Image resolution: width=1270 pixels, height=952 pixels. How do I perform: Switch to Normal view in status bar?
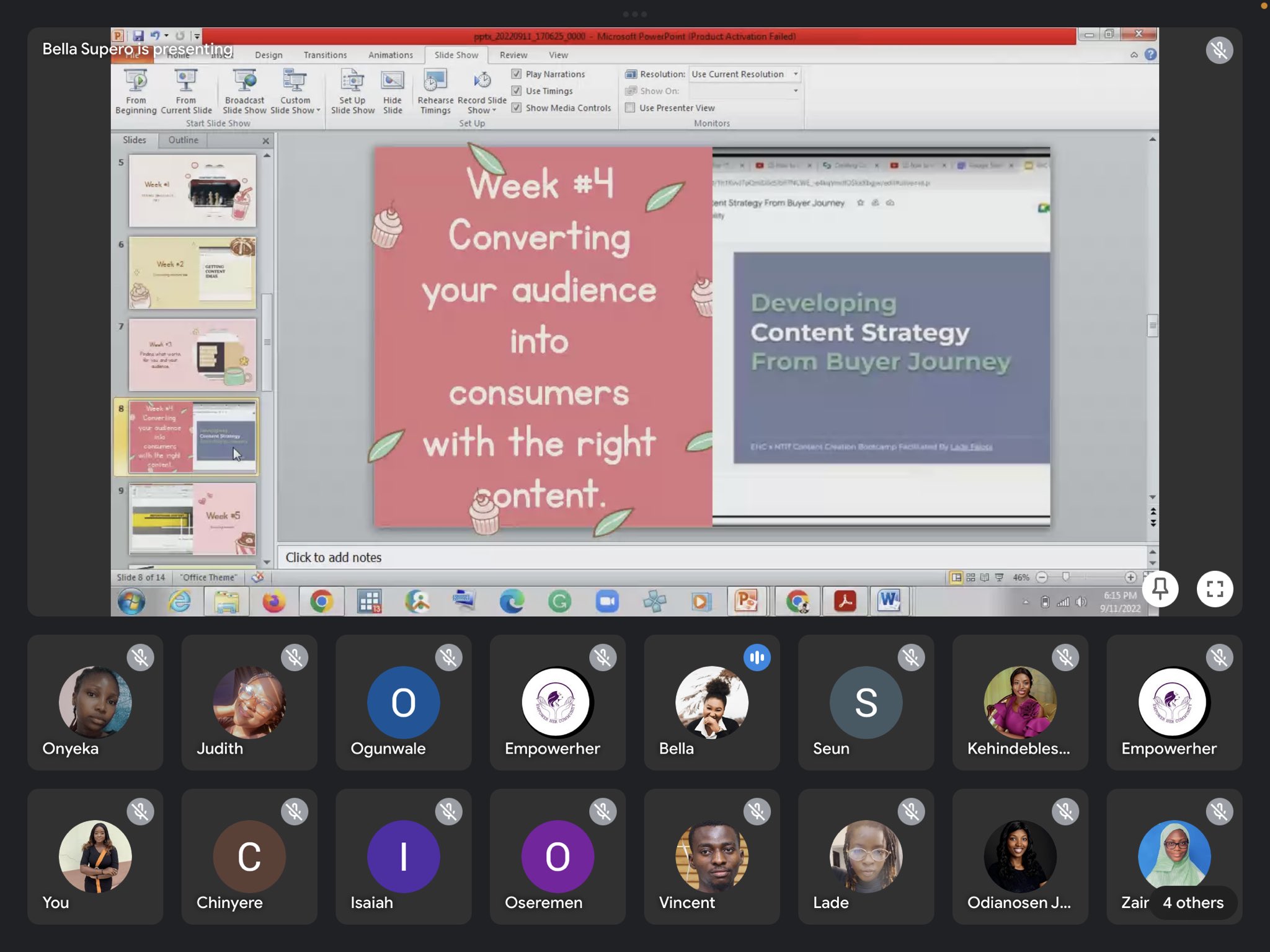click(x=956, y=577)
